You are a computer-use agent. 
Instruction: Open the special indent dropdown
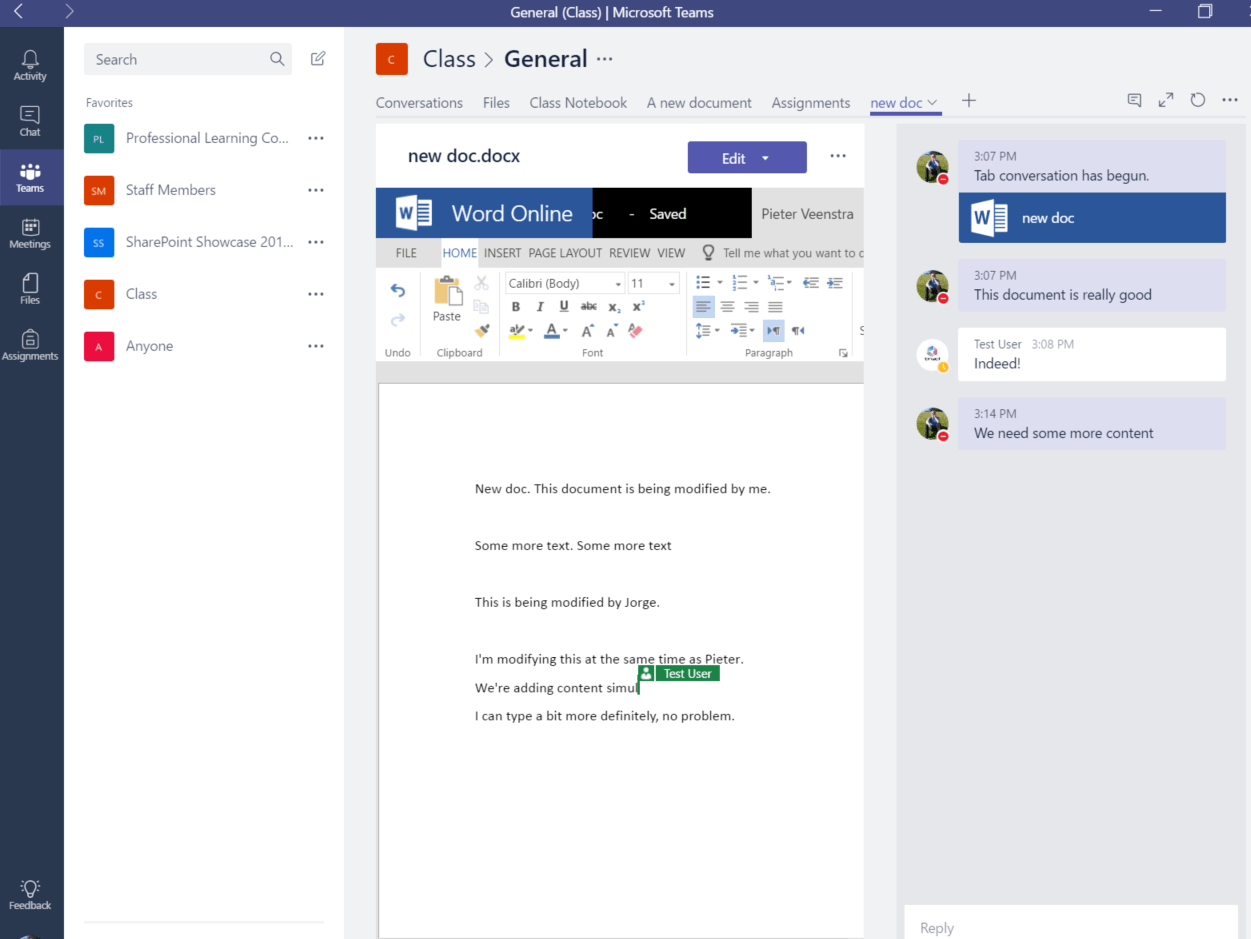(742, 331)
